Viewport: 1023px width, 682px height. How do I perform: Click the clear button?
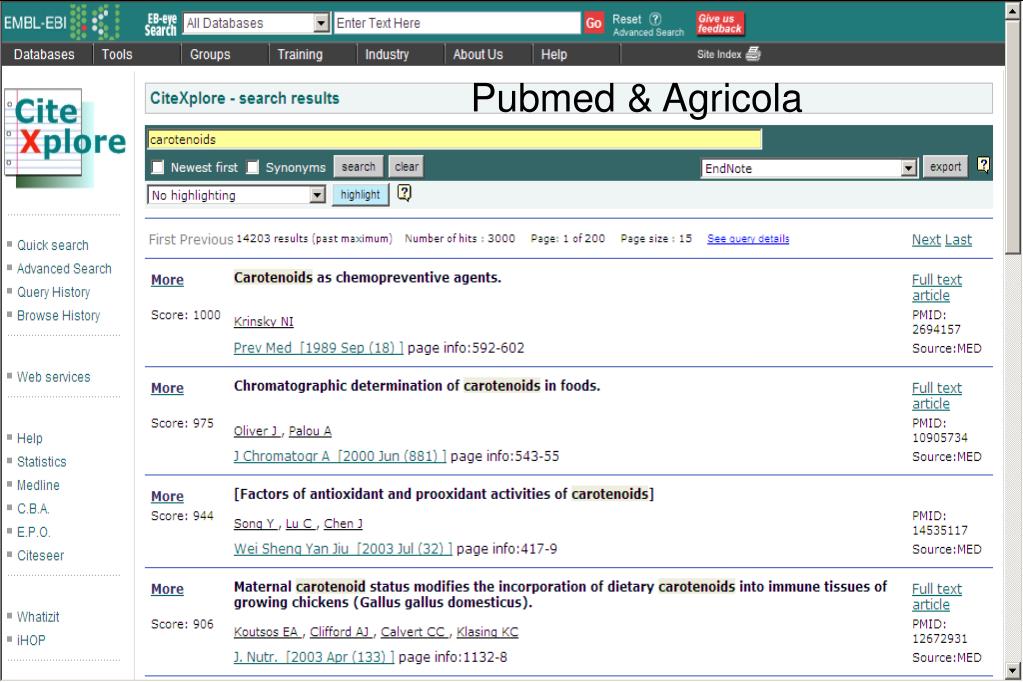pos(406,167)
